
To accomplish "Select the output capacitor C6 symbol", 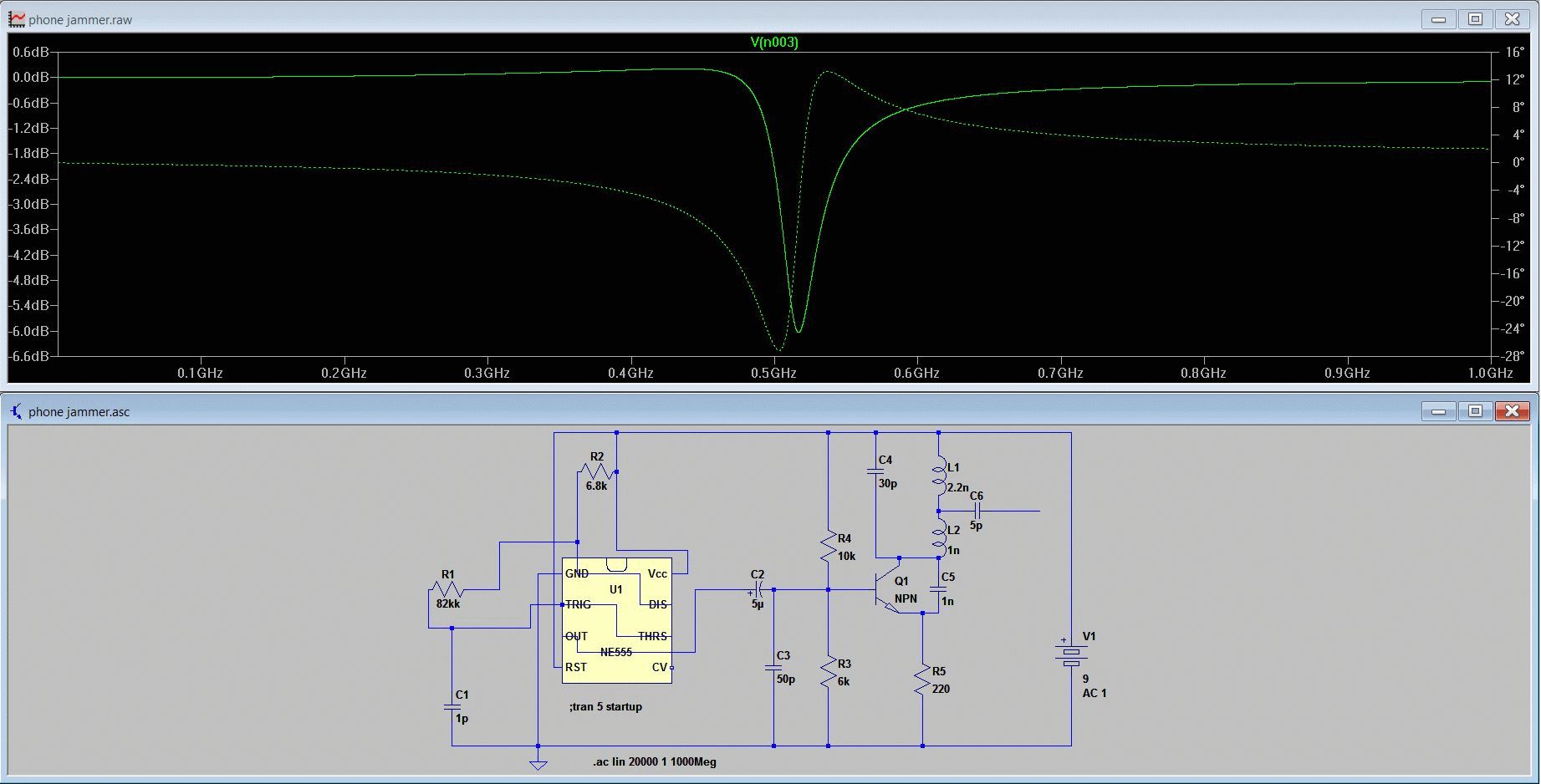I will (976, 511).
